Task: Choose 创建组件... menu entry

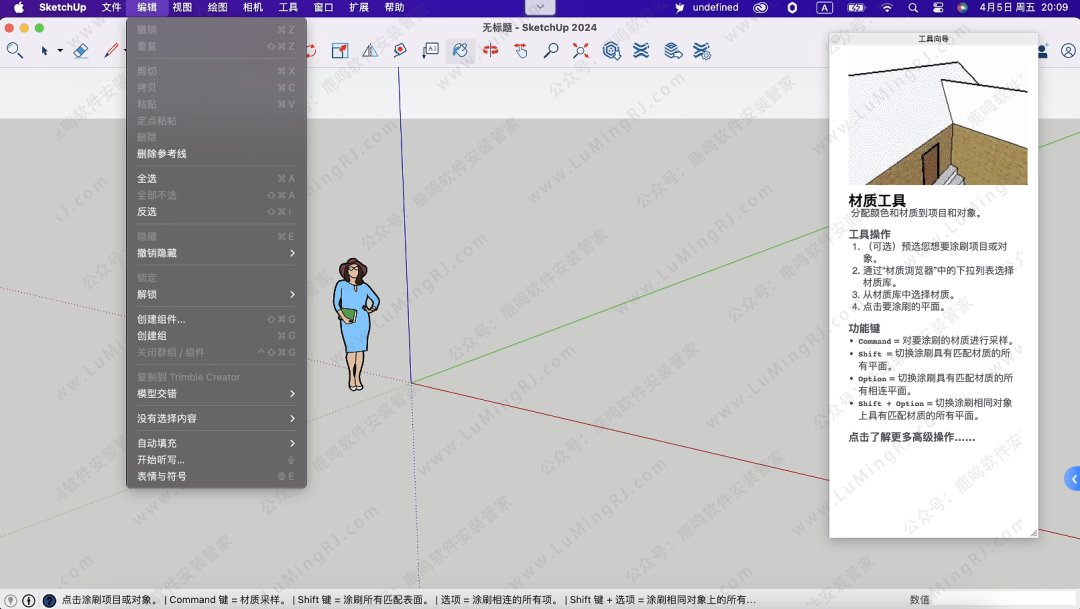Action: [161, 319]
